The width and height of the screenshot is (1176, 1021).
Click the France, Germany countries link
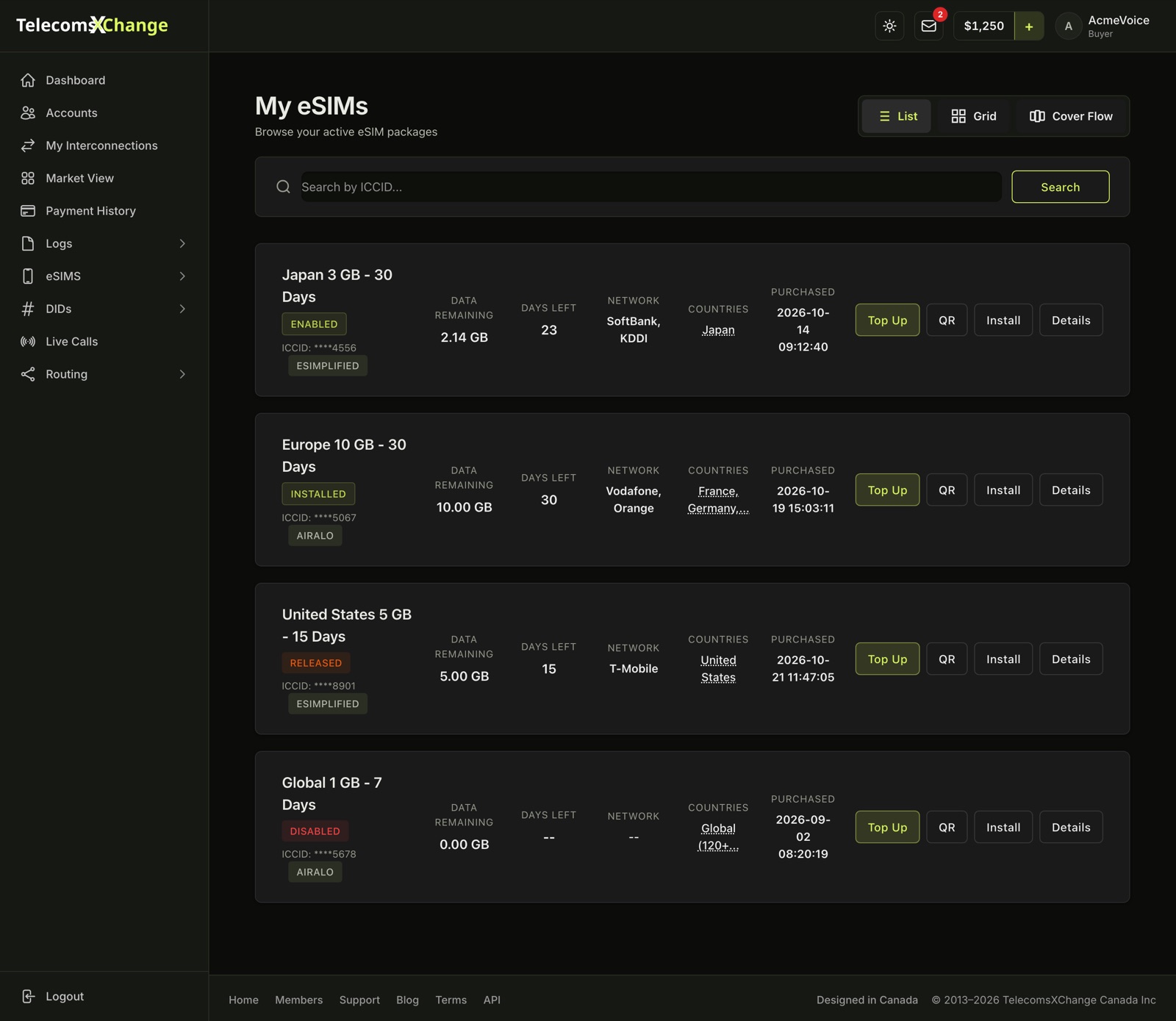pyautogui.click(x=718, y=500)
